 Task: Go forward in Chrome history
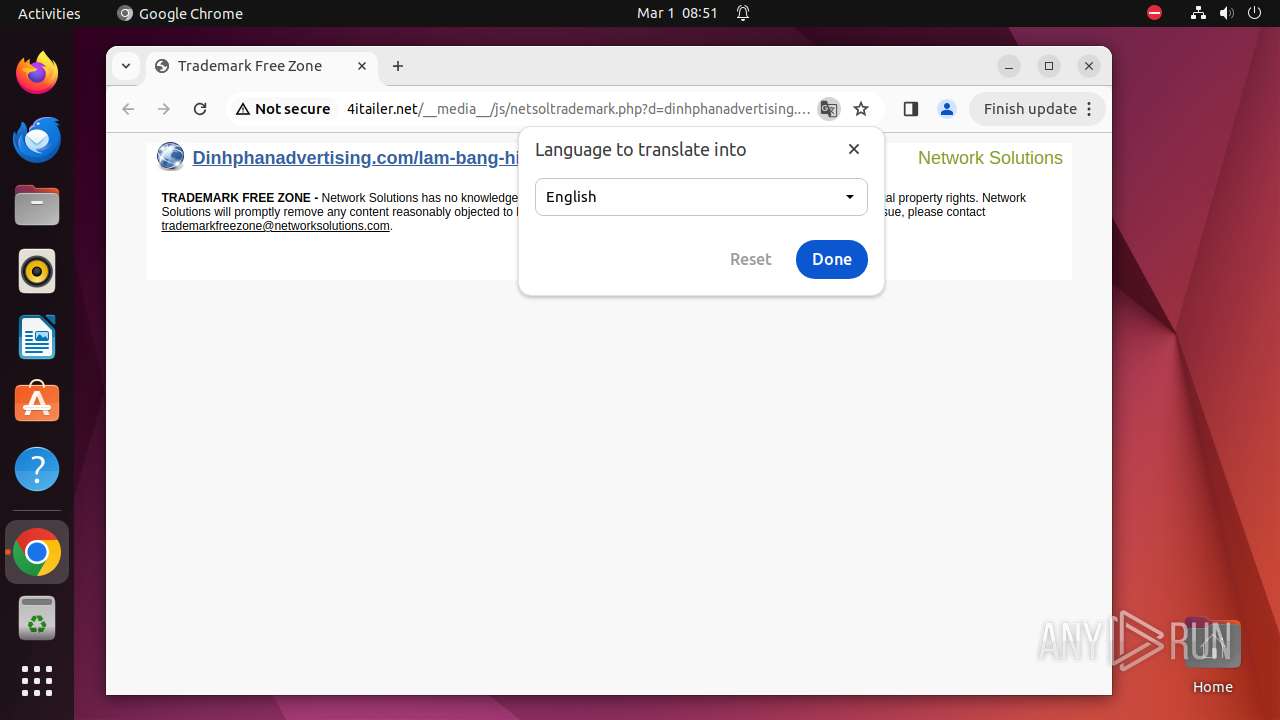pos(164,109)
